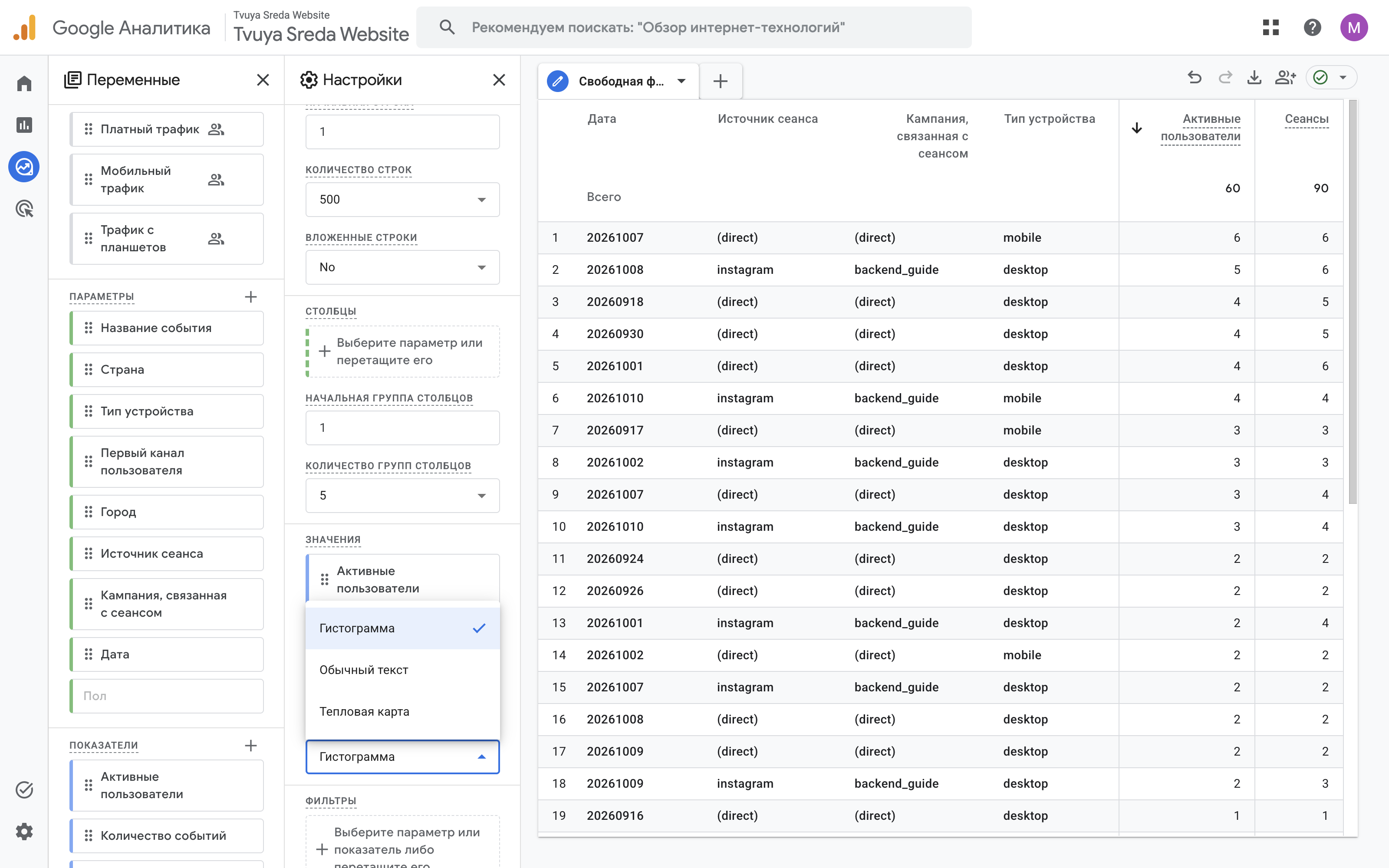Open the Home section in left navigation
The height and width of the screenshot is (868, 1389).
click(24, 84)
